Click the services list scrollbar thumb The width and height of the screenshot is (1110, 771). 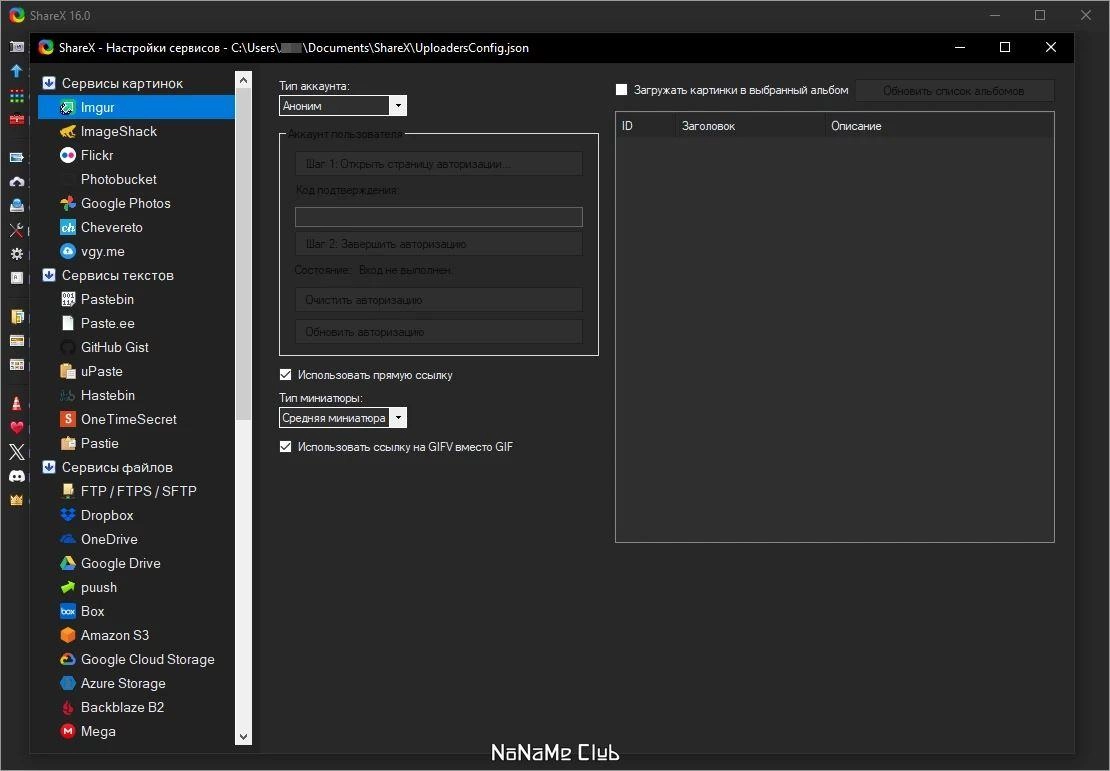[x=244, y=255]
